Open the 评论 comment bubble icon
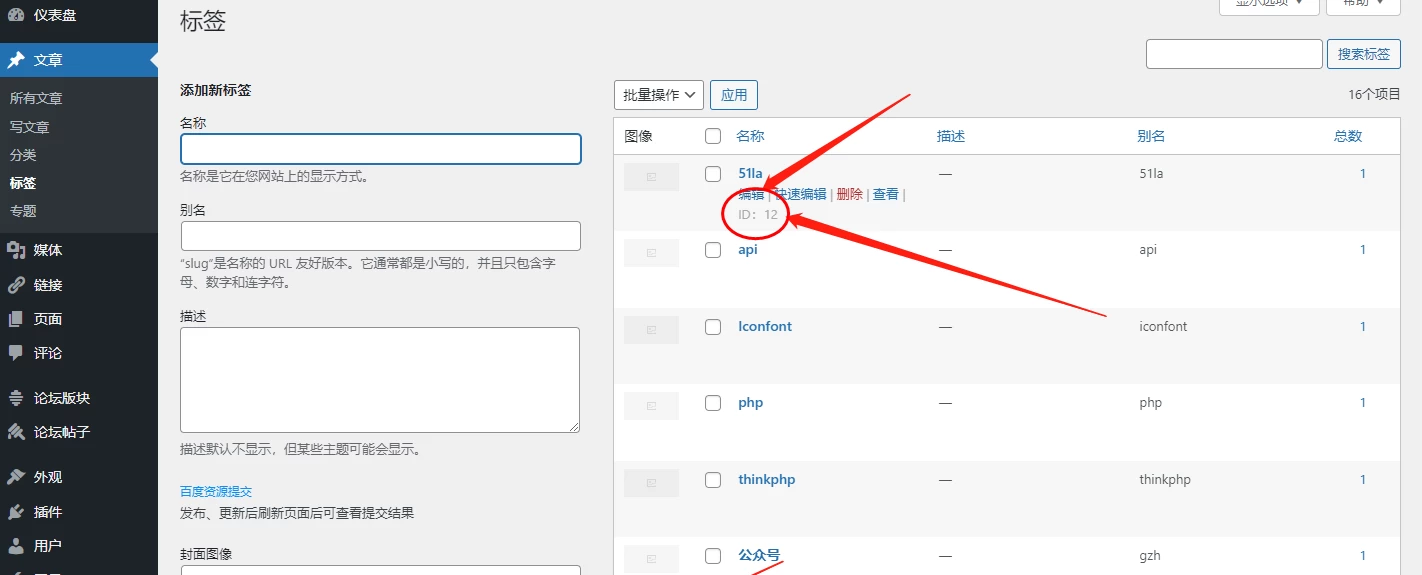 pyautogui.click(x=16, y=353)
